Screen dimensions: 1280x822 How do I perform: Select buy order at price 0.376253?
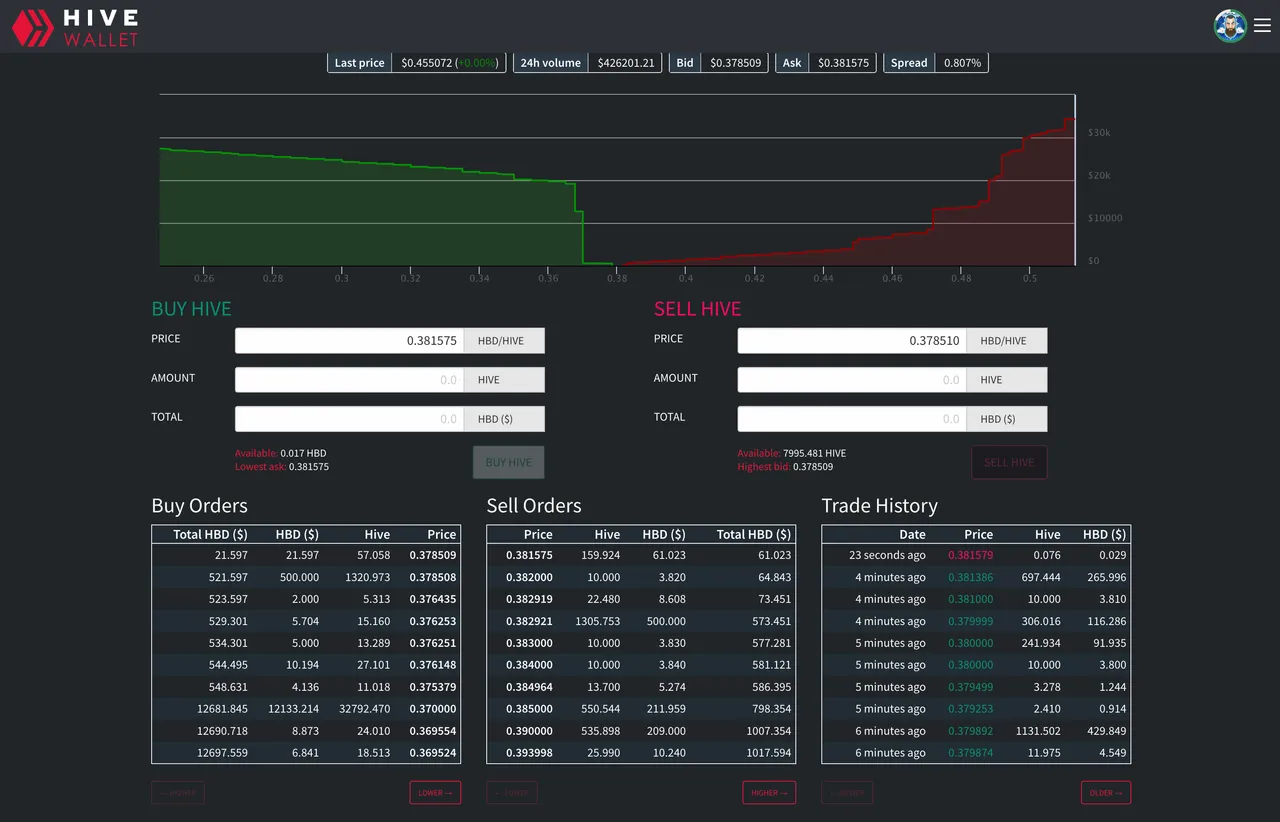click(306, 621)
